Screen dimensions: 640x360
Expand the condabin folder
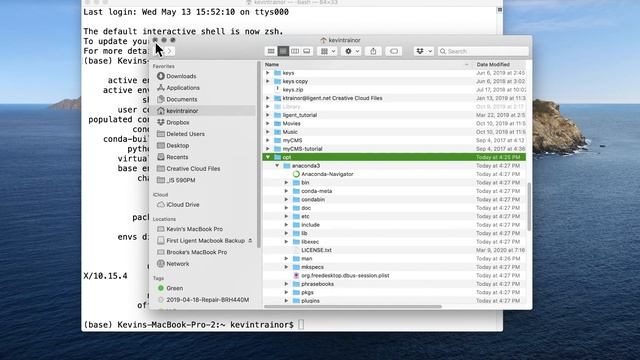[286, 200]
